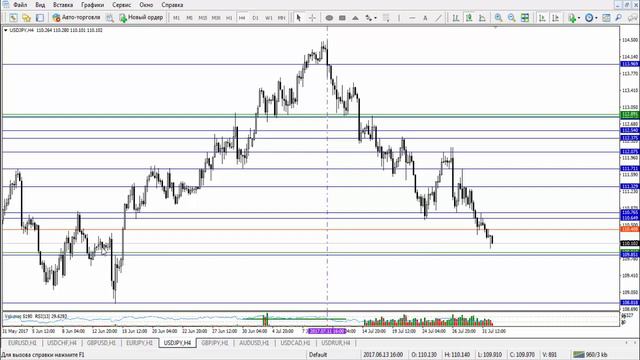Select the crosshair tool
The height and width of the screenshot is (360, 640).
pos(312,18)
